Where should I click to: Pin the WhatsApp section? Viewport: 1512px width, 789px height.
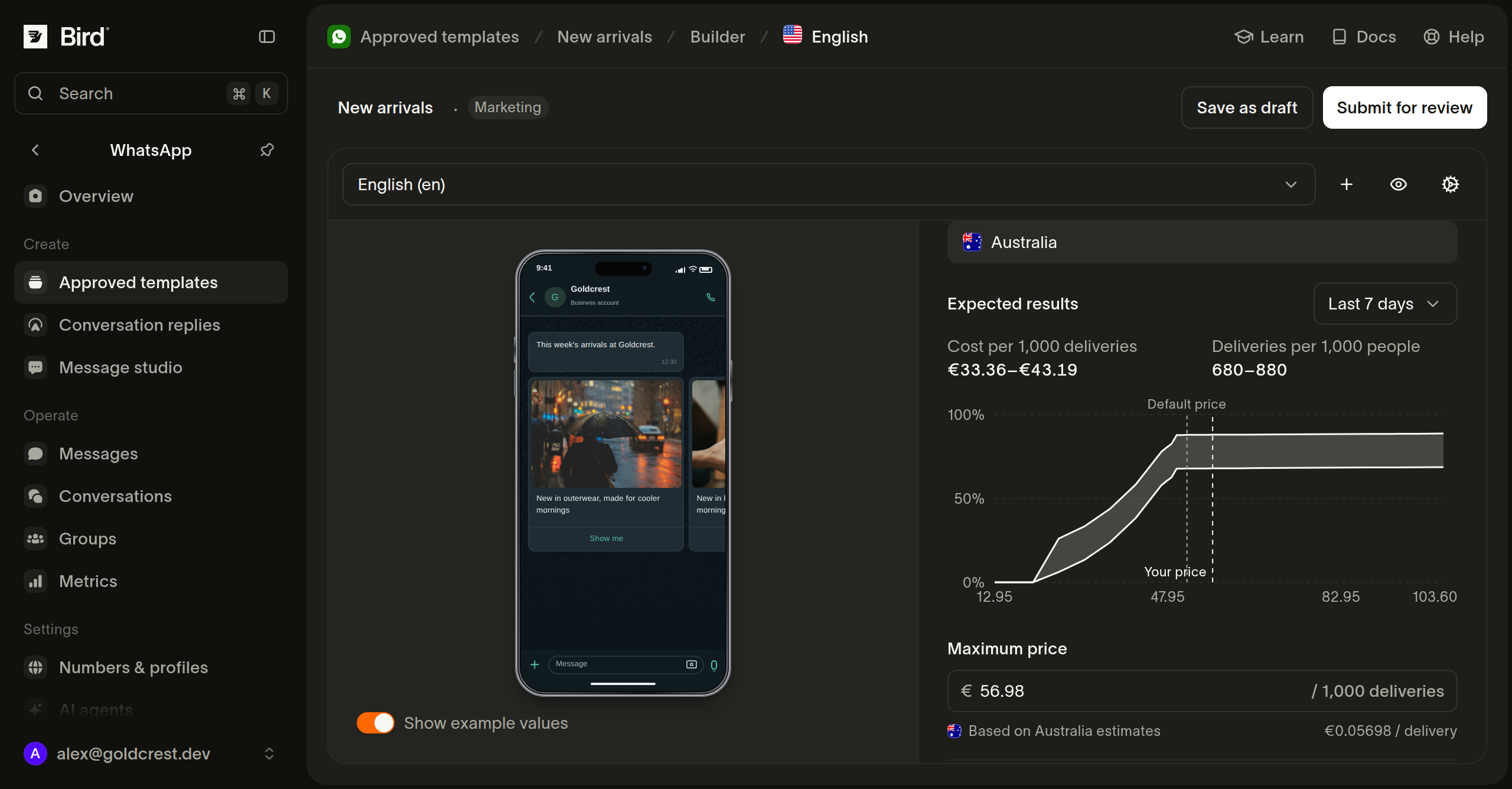coord(267,150)
